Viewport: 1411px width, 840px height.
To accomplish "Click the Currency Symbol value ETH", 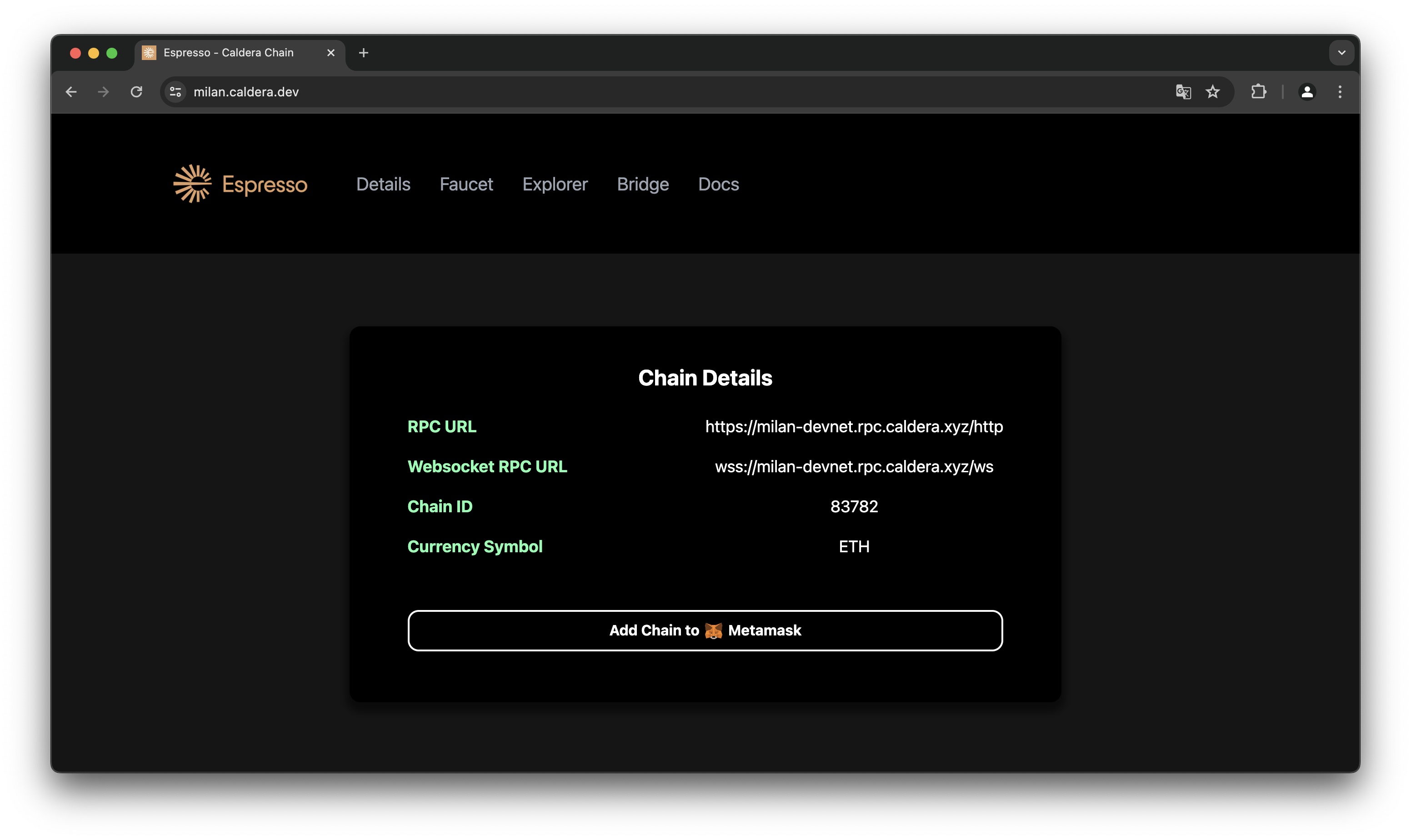I will (854, 547).
